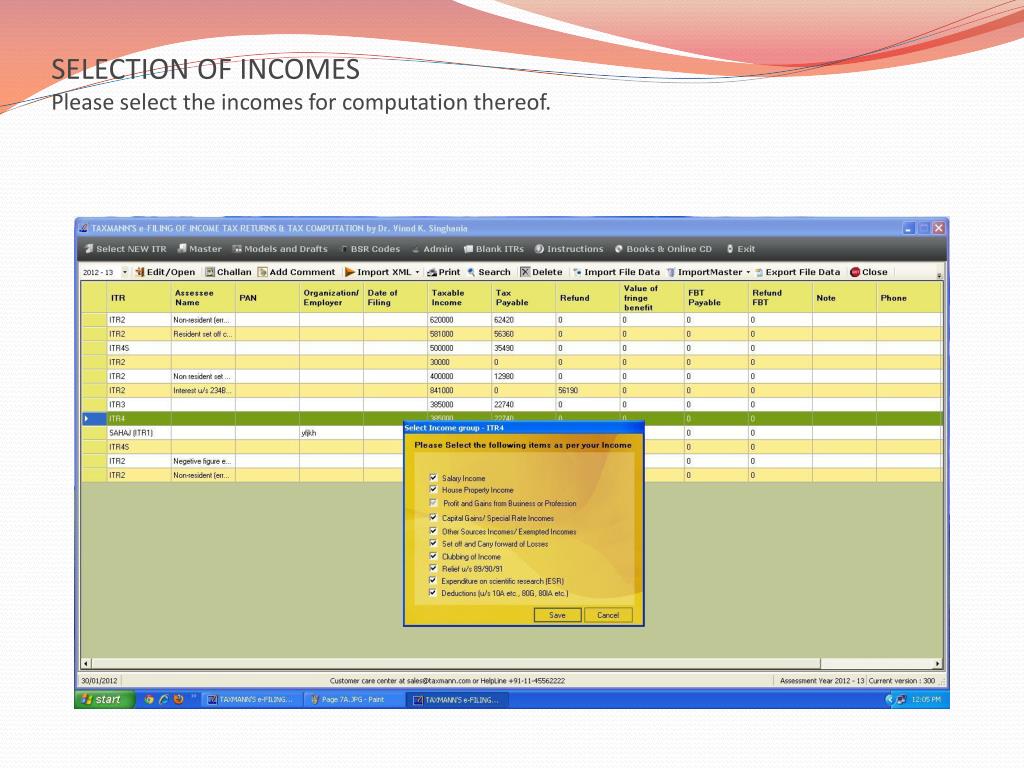Toggle the Clubbing of Income checkbox

(x=433, y=556)
